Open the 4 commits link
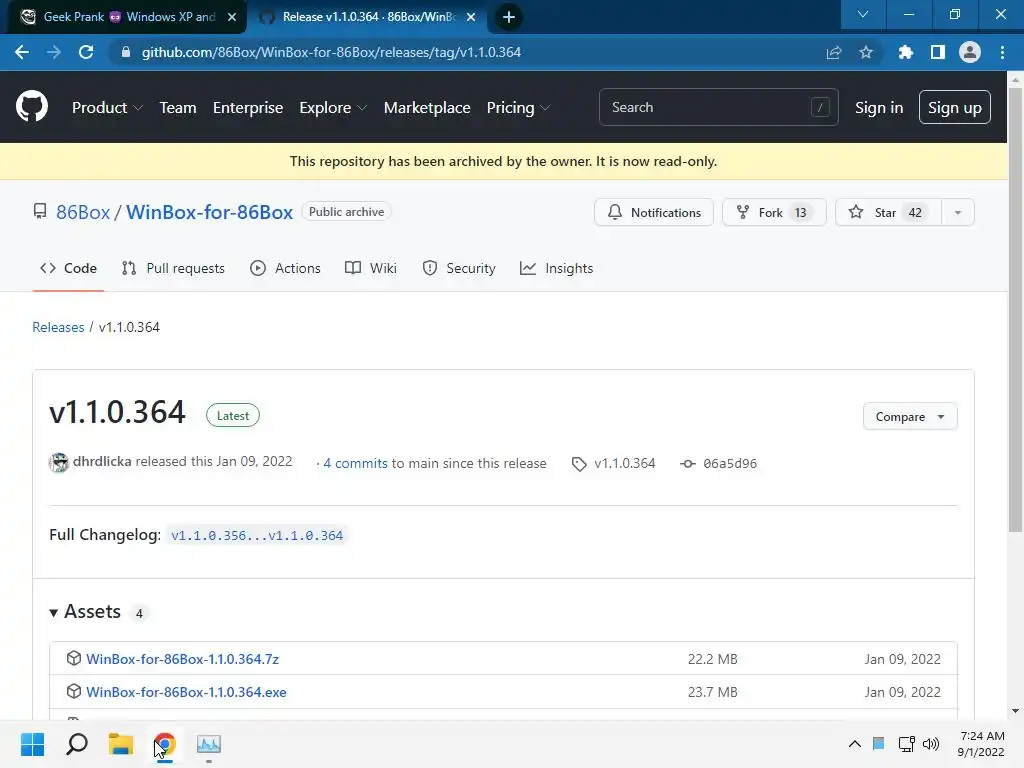1024x768 pixels. point(355,463)
